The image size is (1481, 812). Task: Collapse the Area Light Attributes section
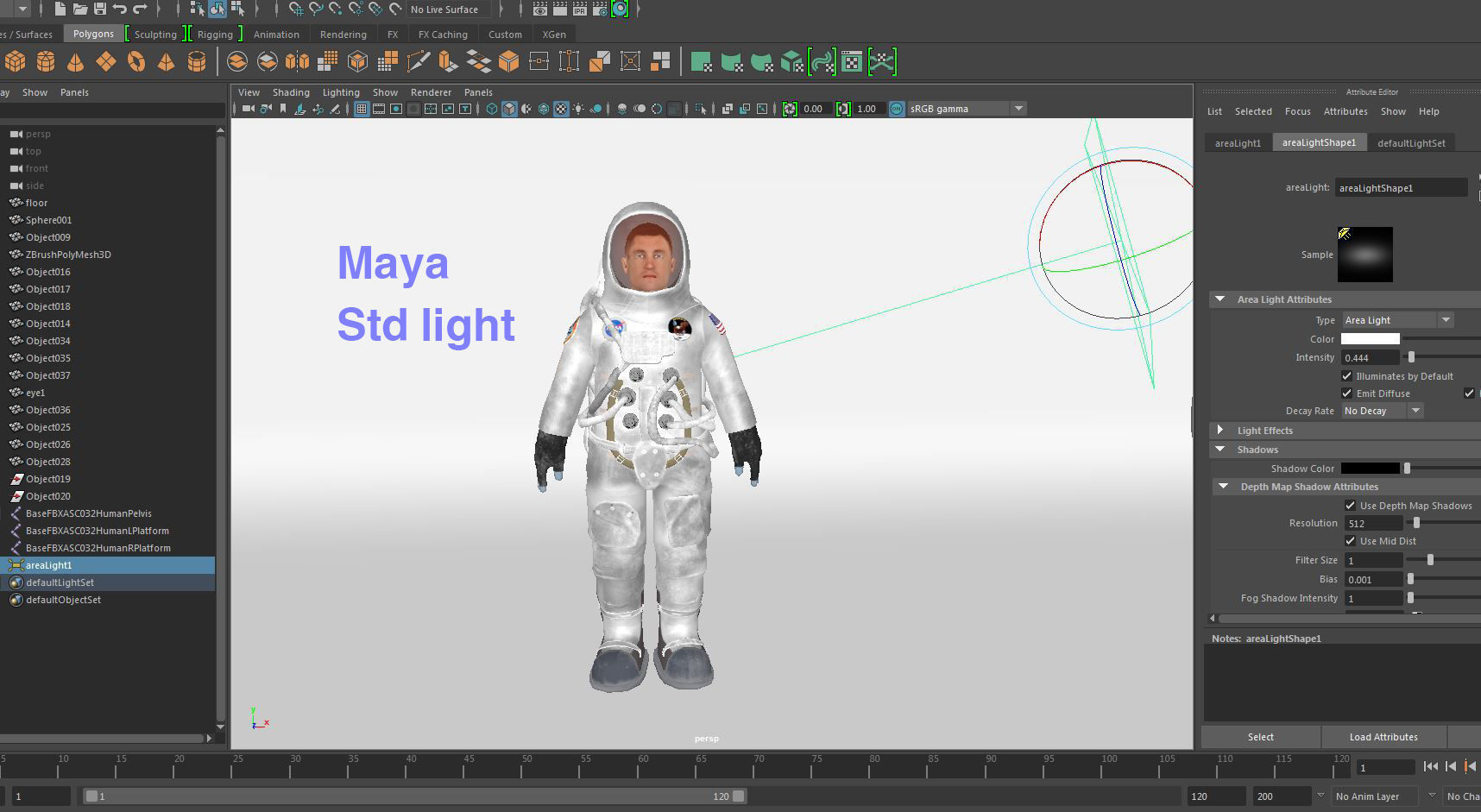[x=1219, y=299]
